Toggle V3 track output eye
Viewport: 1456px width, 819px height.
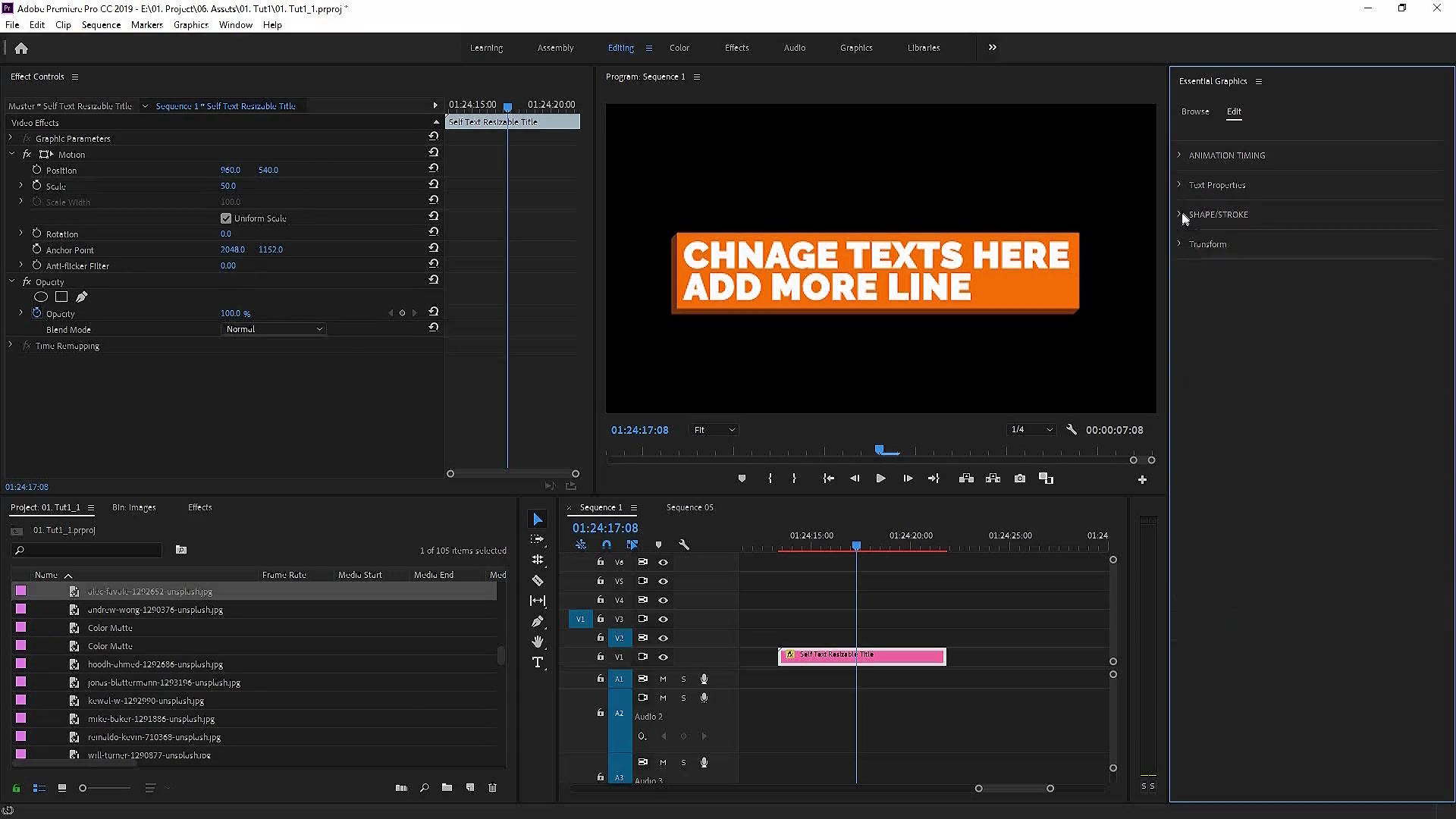pos(663,619)
